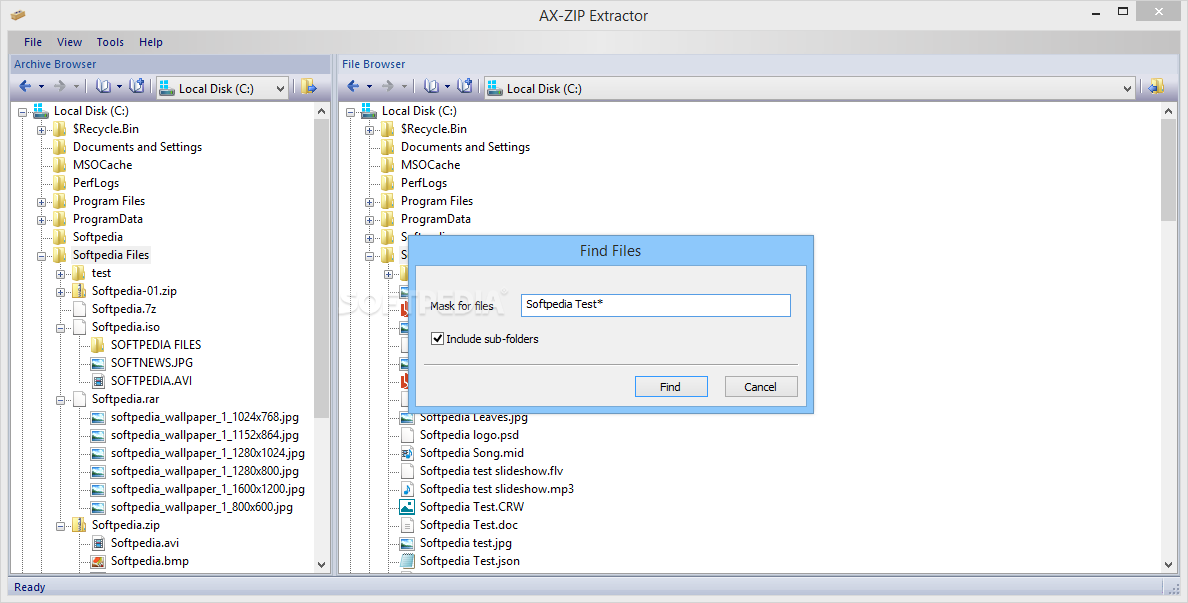
Task: Open back-history arrow in Archive Browser toolbar
Action: coord(41,88)
